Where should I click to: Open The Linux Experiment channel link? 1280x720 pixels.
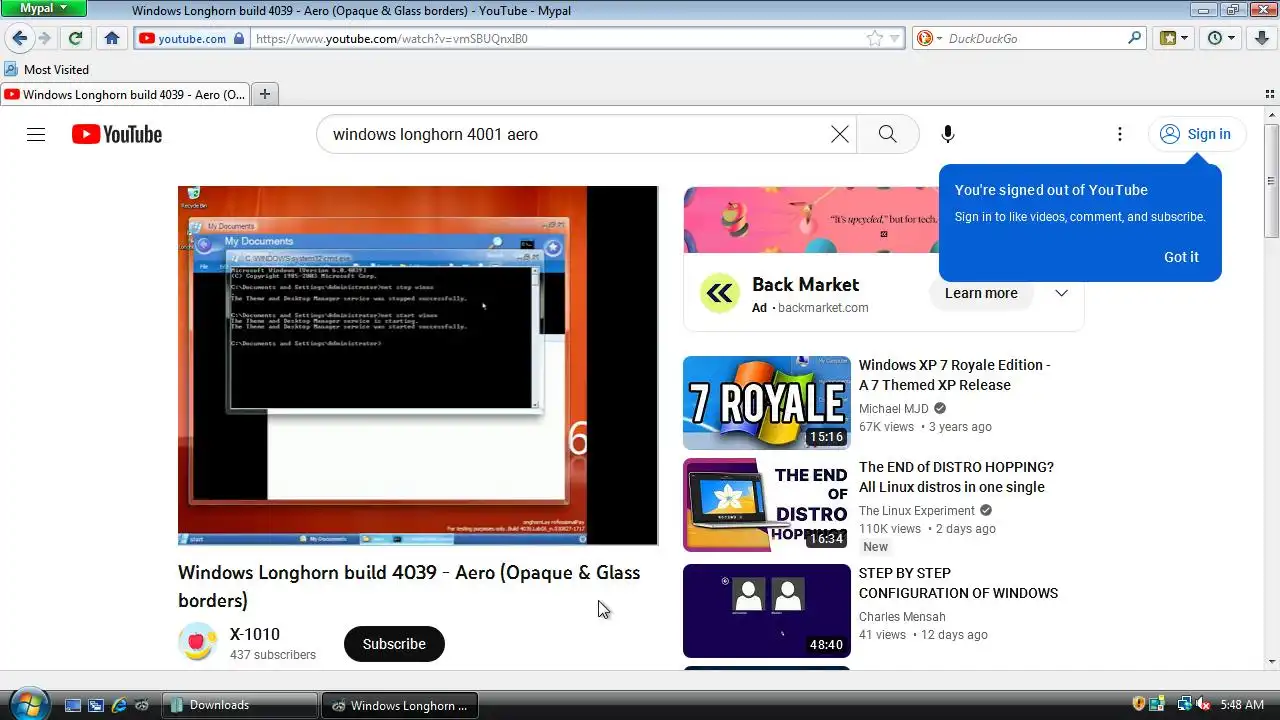[x=916, y=510]
